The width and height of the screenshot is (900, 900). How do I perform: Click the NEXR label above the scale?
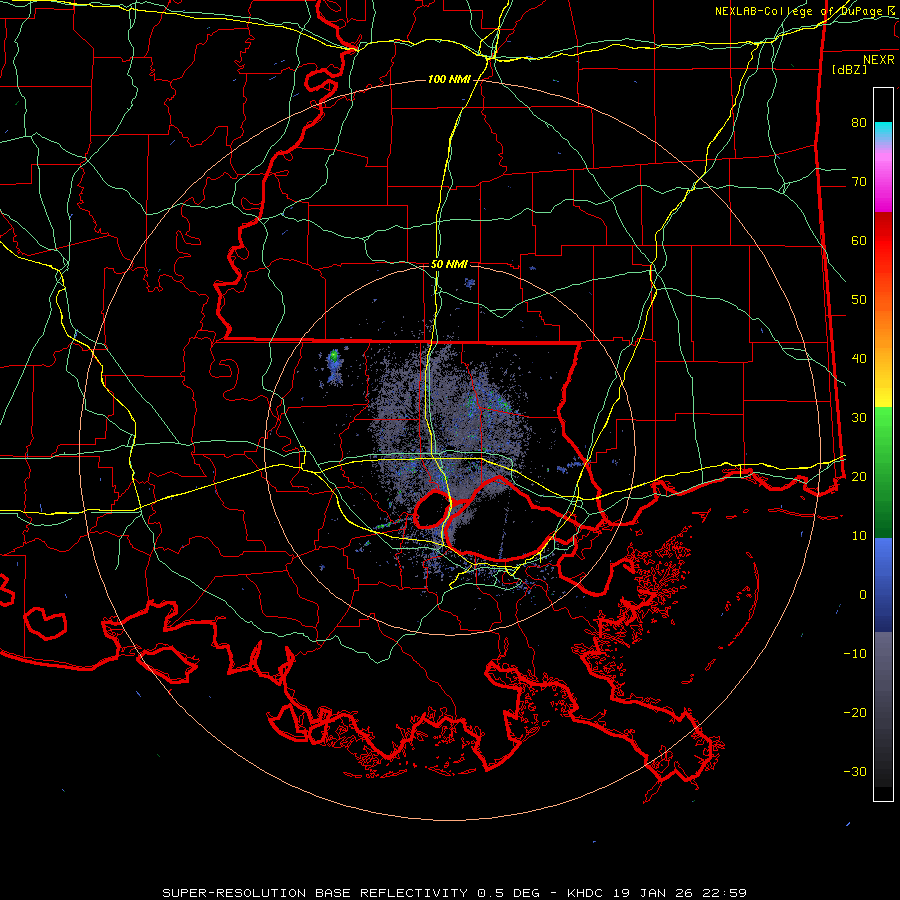[x=878, y=60]
